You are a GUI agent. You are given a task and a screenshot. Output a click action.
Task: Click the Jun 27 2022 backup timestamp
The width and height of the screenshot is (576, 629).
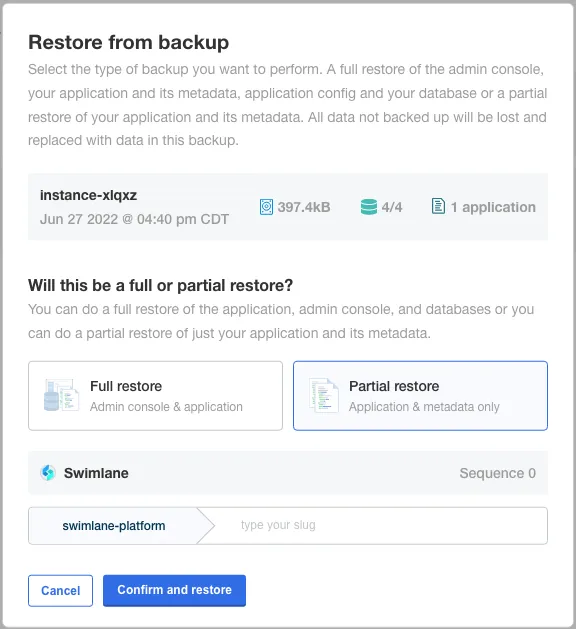point(134,219)
